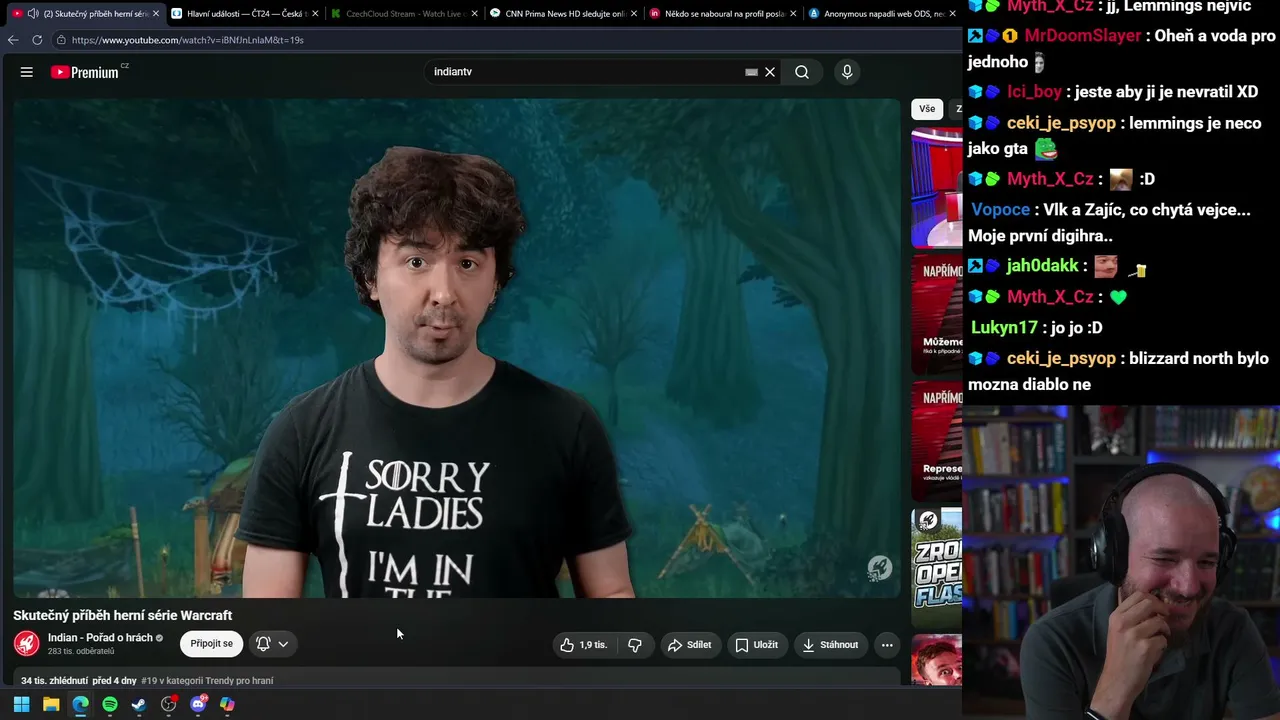The image size is (1280, 720).
Task: Open OBS Studio from the taskbar
Action: (169, 704)
